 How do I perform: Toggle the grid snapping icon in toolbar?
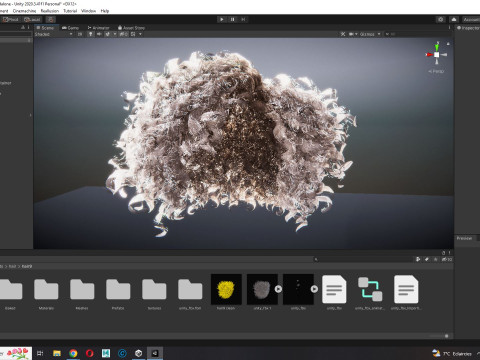[51, 19]
